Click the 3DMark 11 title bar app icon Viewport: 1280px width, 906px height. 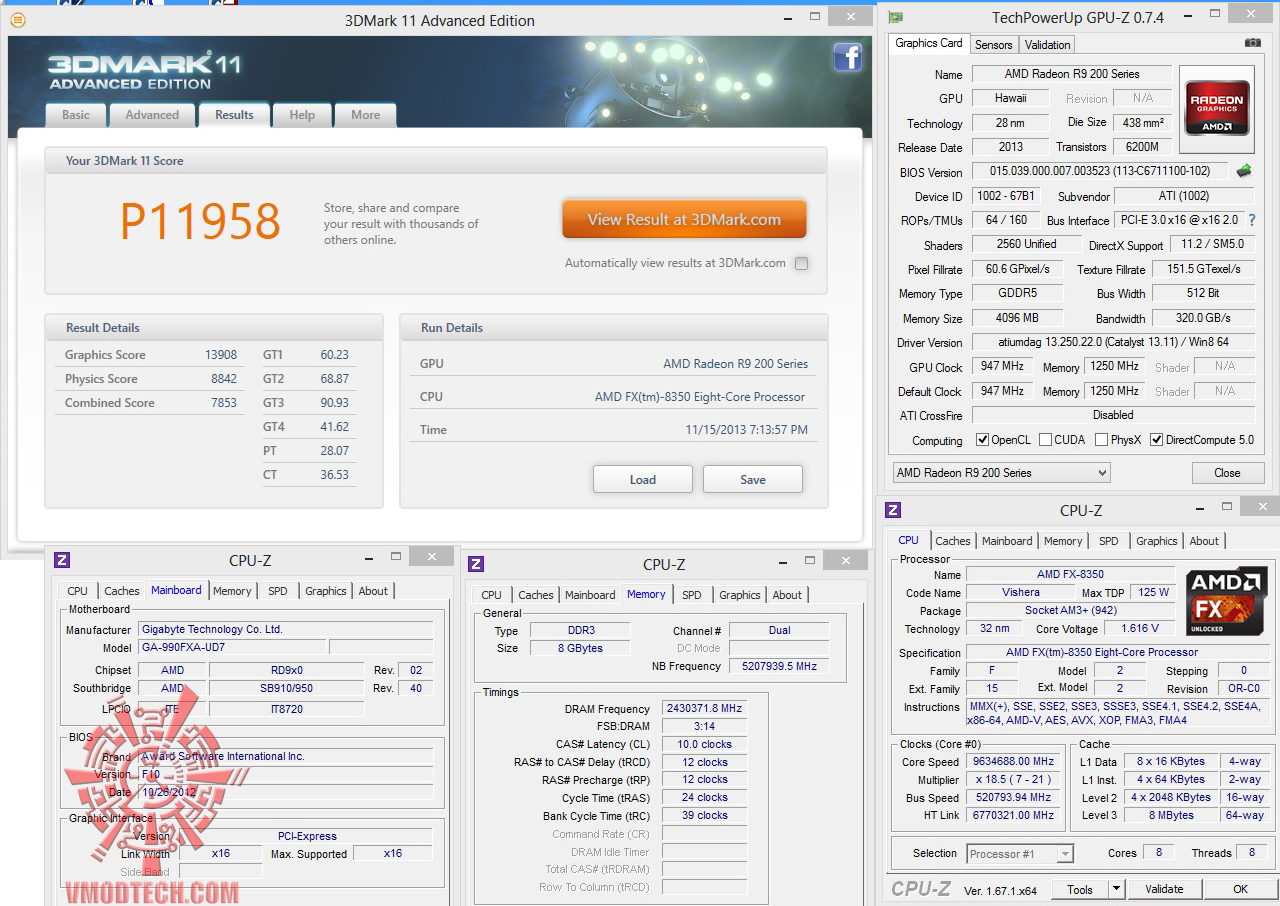pos(17,19)
